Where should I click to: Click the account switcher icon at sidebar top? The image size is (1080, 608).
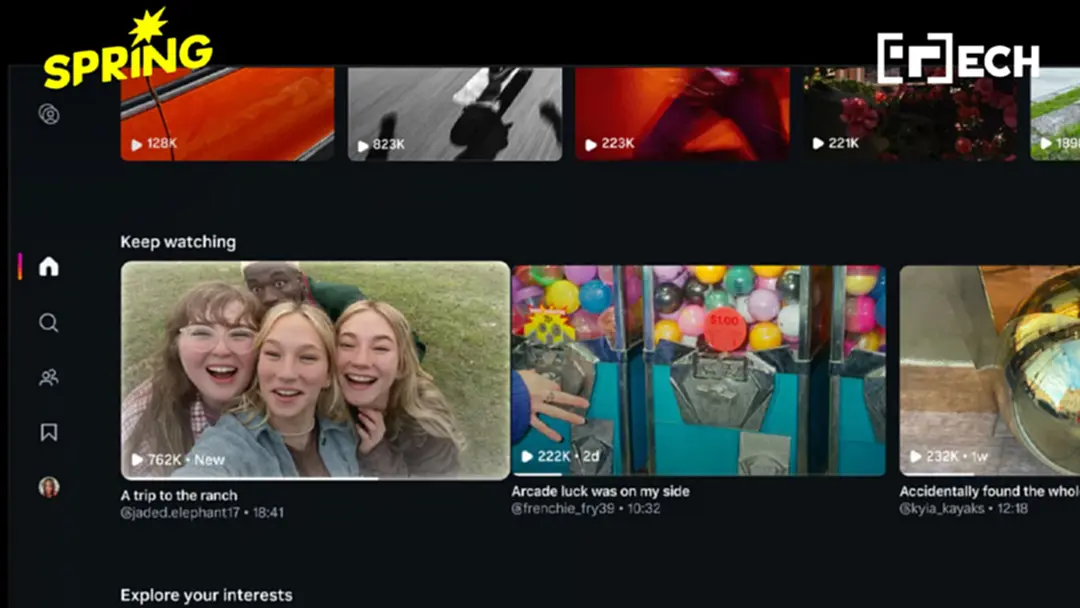(x=49, y=114)
